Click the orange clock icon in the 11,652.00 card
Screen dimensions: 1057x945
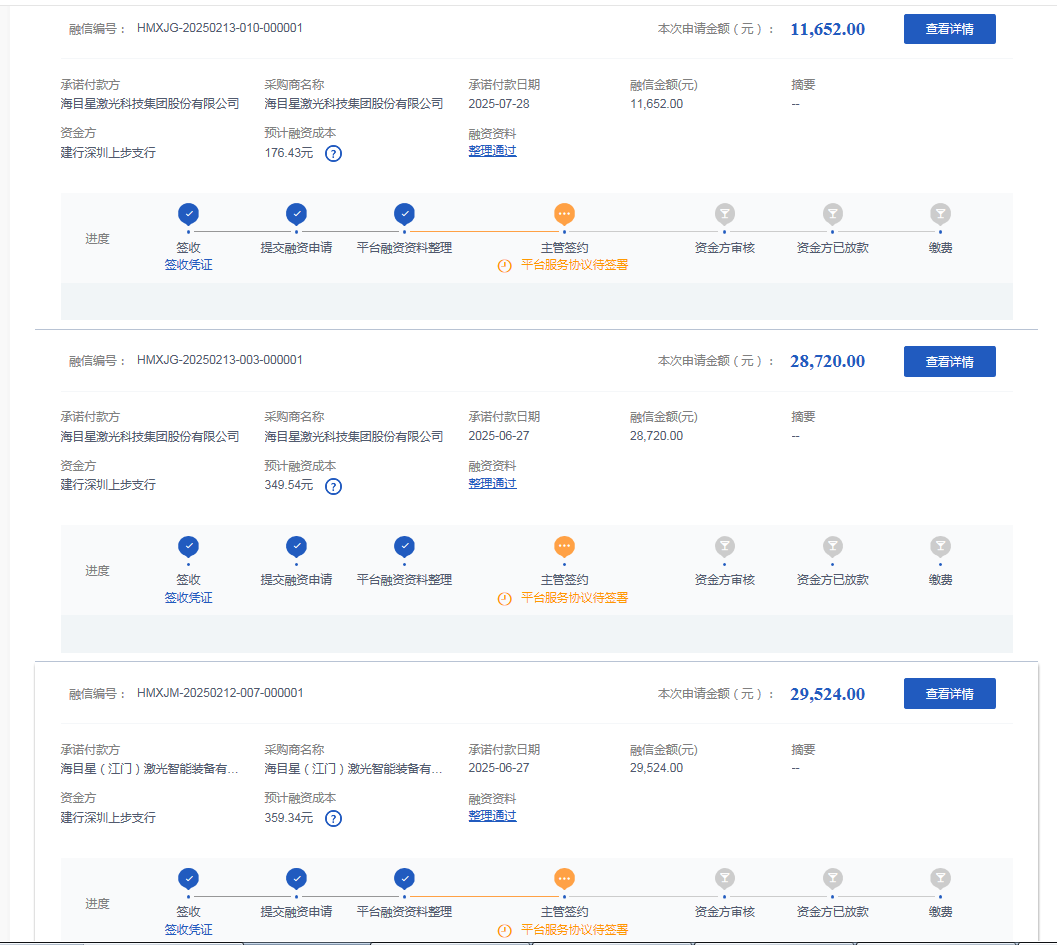504,266
